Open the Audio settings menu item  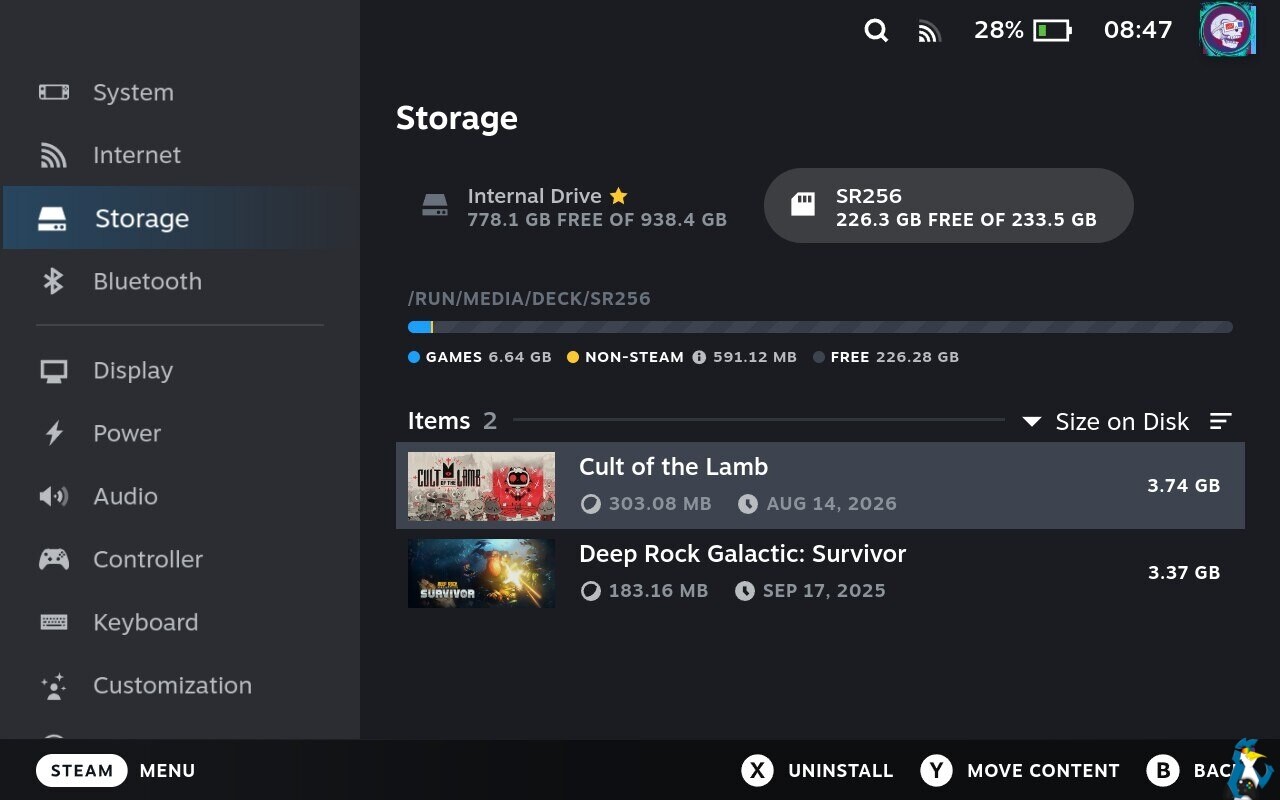[180, 496]
